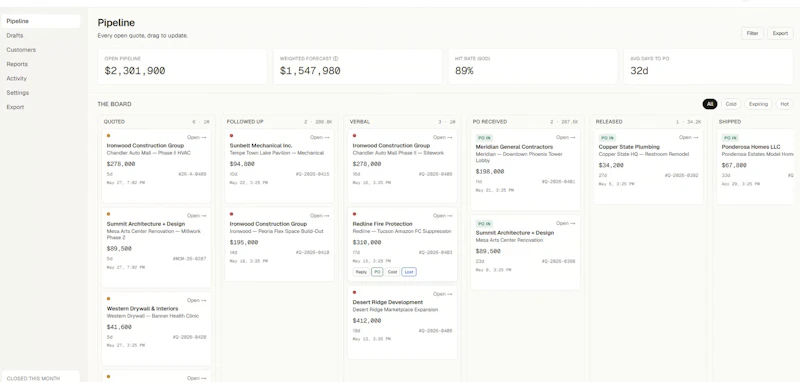The image size is (800, 382).
Task: Click the $412,000 amount on Desert Ridge
Action: 367,321
